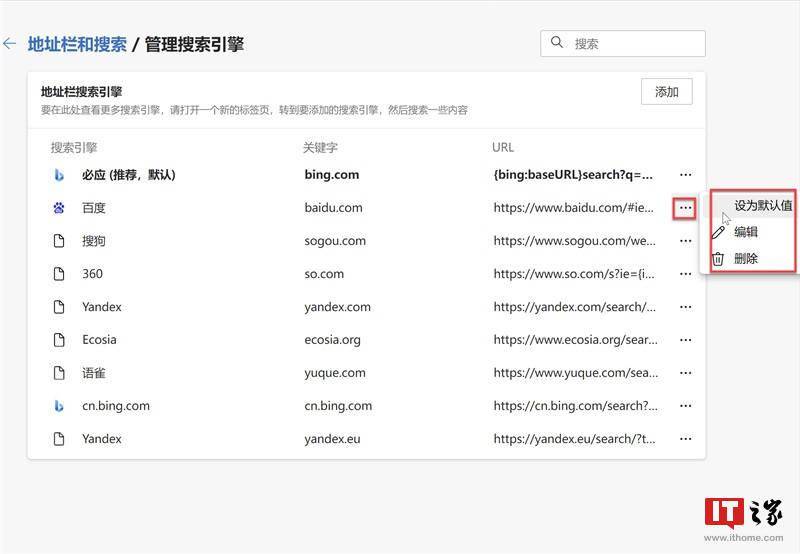800x554 pixels.
Task: Open more options for 360 row
Action: [x=685, y=274]
